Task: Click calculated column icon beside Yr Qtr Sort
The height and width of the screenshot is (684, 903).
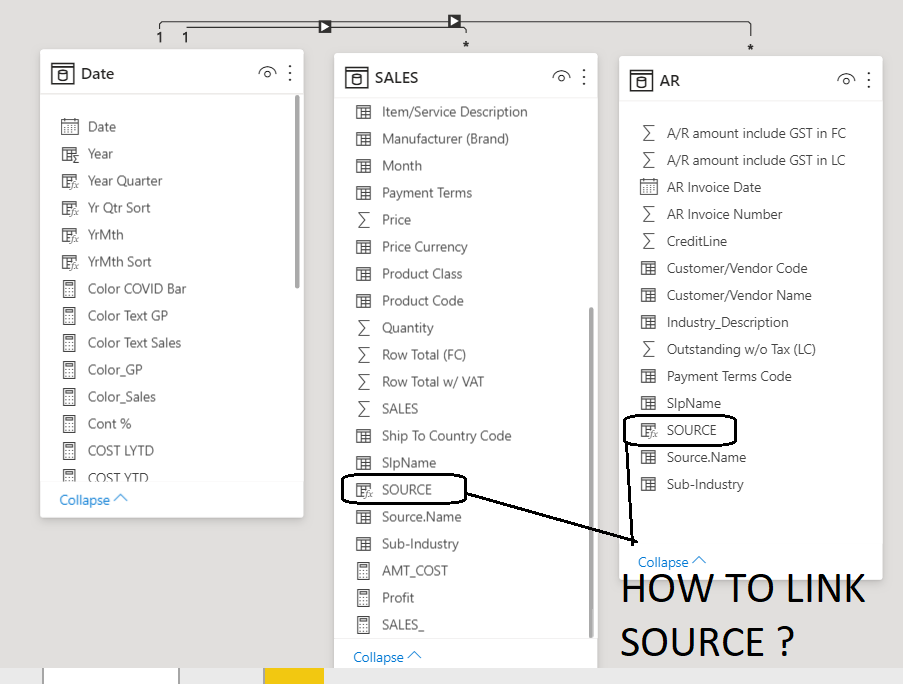Action: tap(70, 208)
